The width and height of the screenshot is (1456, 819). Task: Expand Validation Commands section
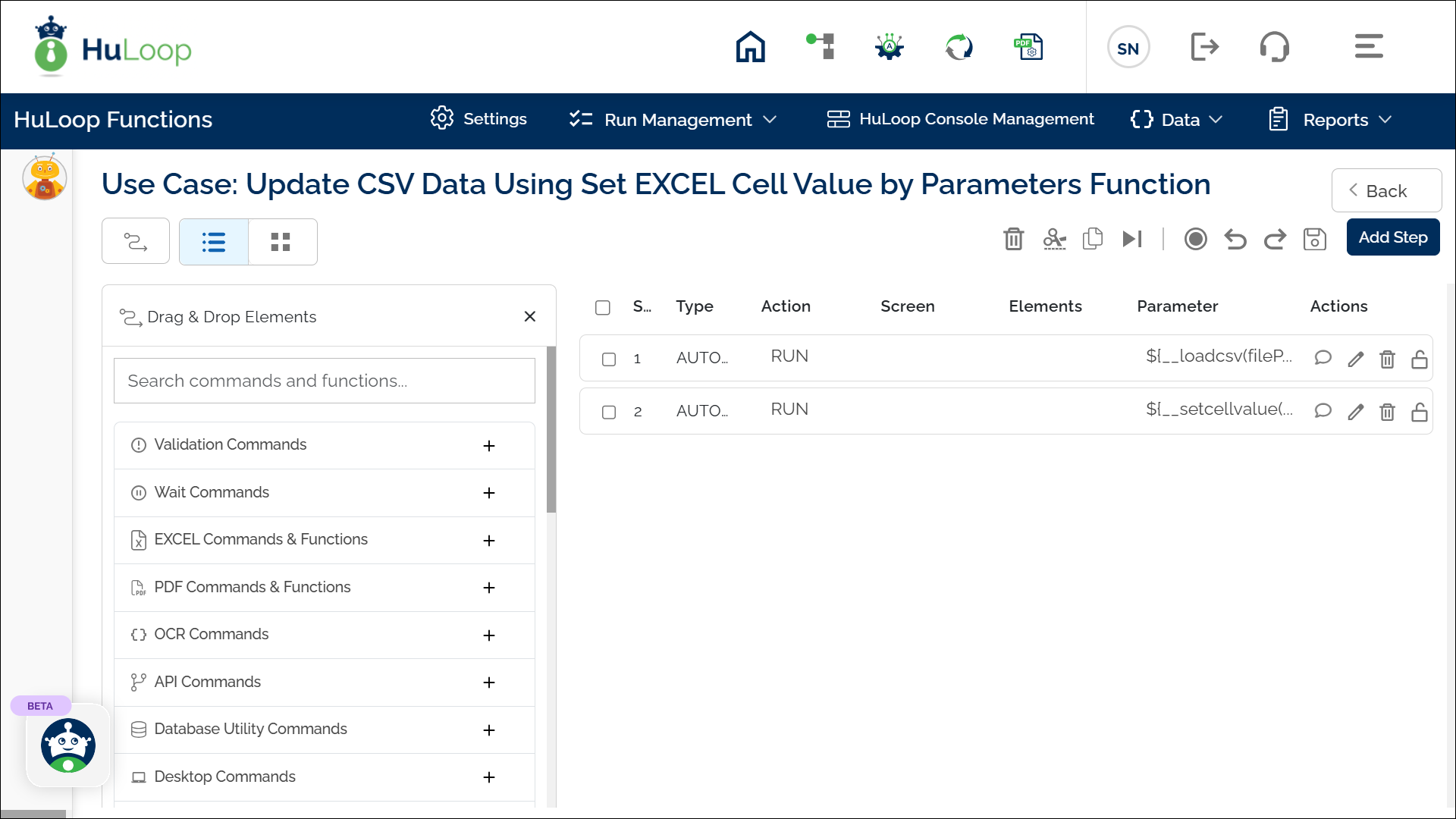coord(489,446)
